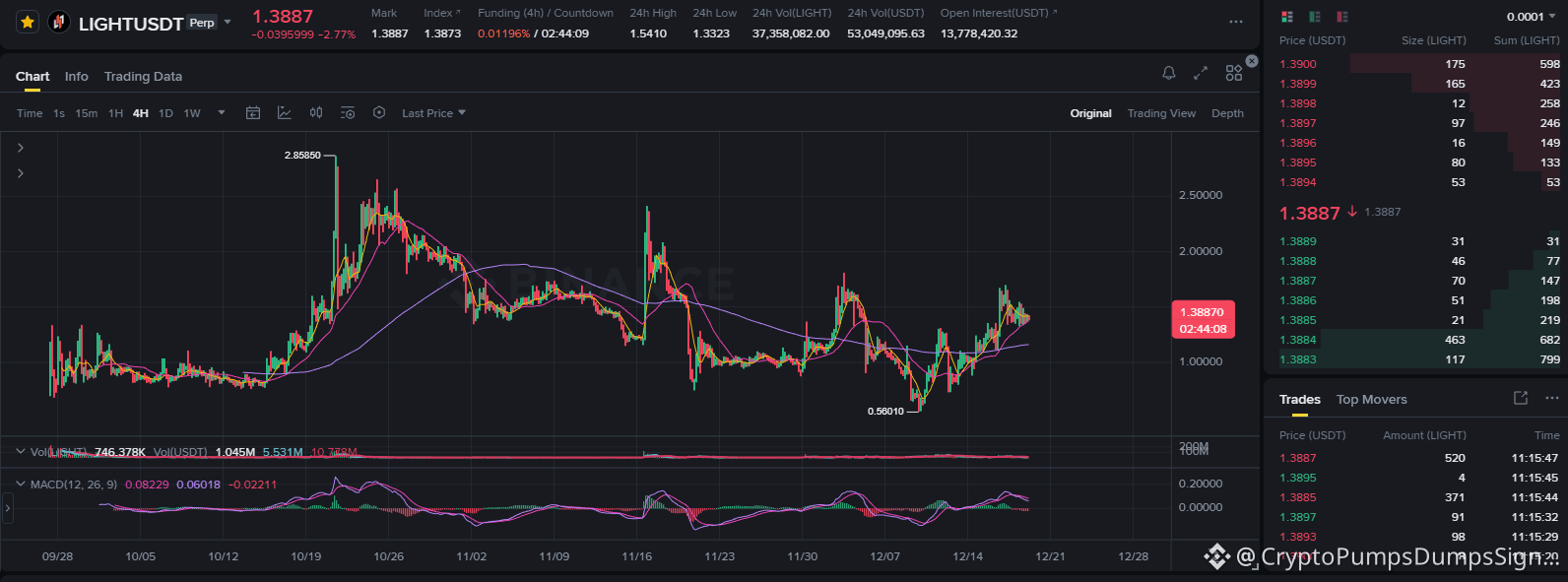The height and width of the screenshot is (582, 1568).
Task: Open the three-dot more options menu in header
Action: pyautogui.click(x=1236, y=22)
